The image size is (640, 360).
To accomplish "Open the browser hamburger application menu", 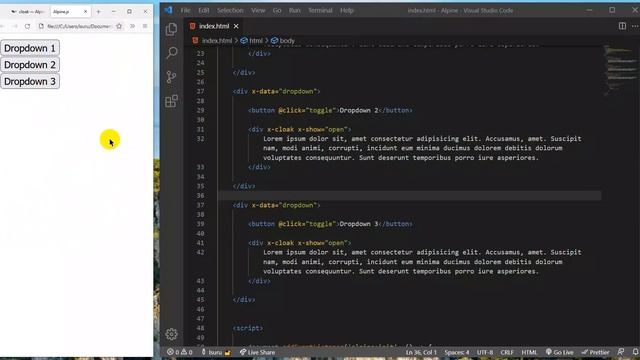I will pyautogui.click(x=145, y=26).
